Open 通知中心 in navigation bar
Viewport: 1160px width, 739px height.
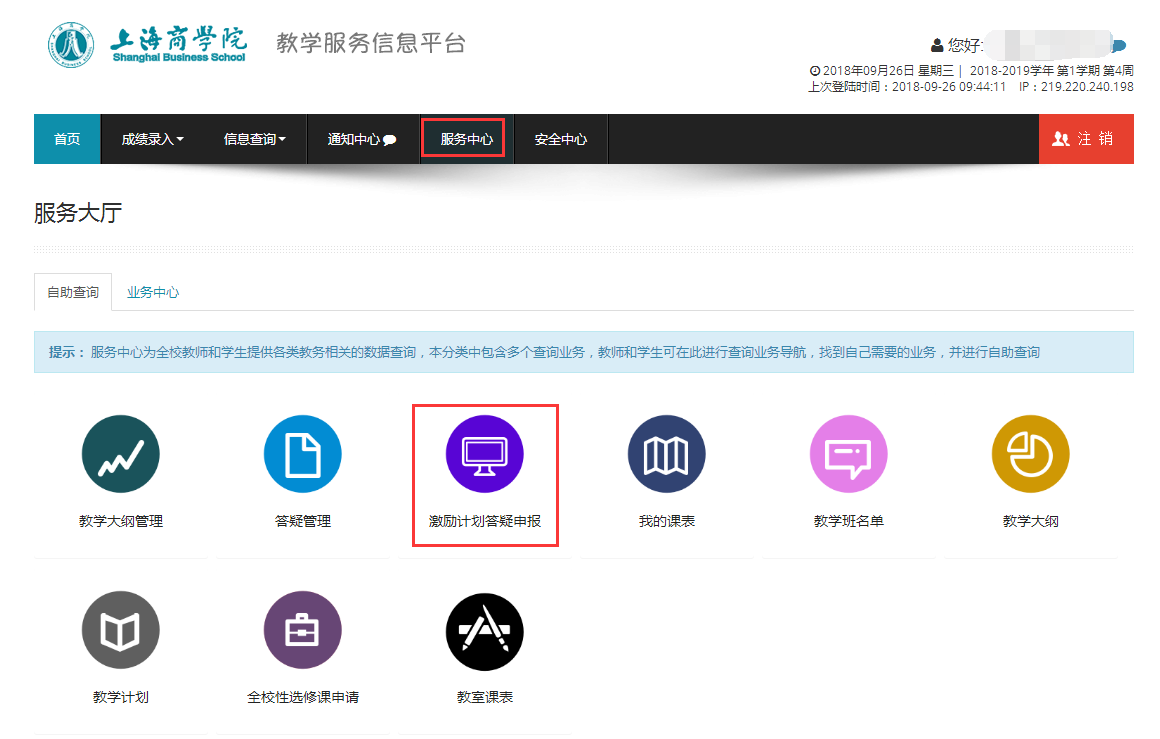361,139
